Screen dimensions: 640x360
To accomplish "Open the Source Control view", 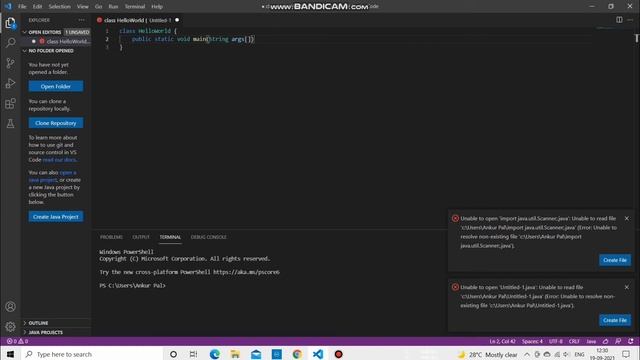I will coord(10,63).
